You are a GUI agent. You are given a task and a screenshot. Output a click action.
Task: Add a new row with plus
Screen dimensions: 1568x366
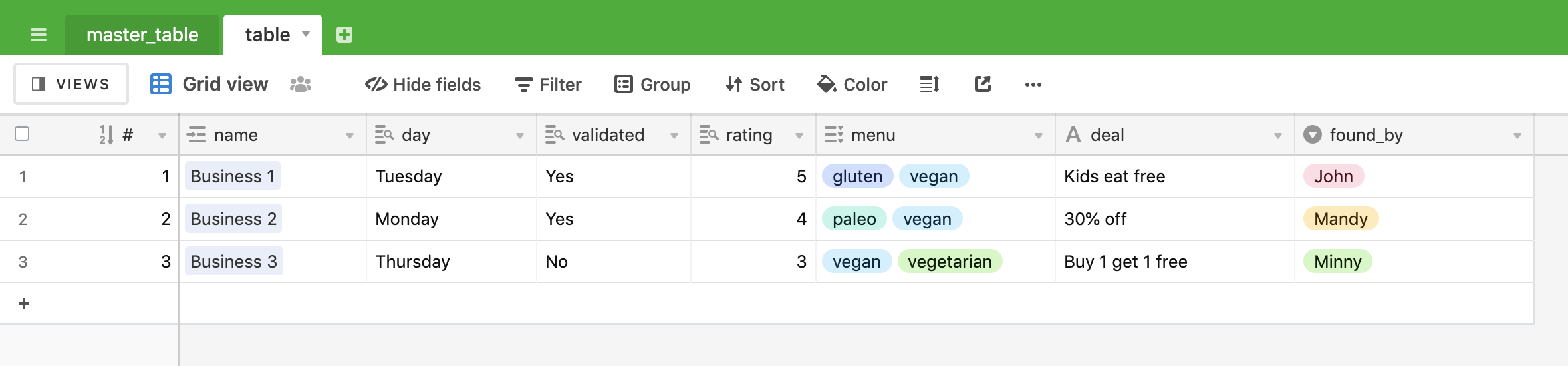click(24, 303)
